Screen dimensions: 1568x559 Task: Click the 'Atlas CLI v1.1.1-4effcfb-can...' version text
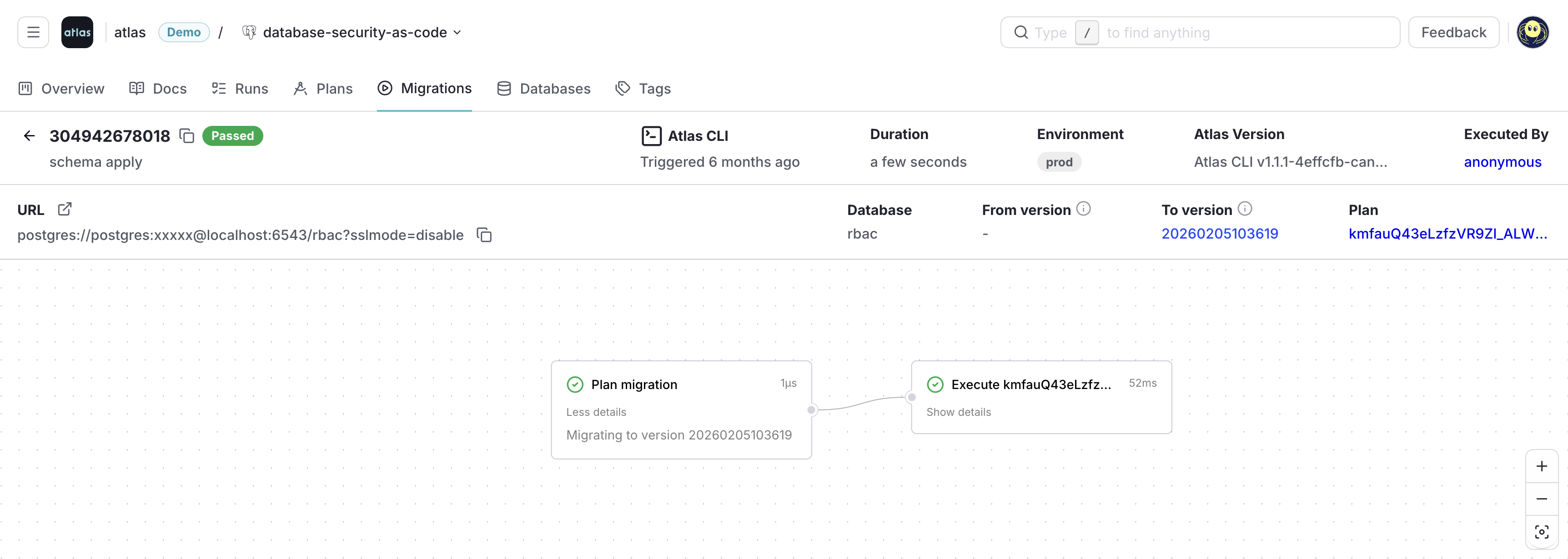(1291, 162)
